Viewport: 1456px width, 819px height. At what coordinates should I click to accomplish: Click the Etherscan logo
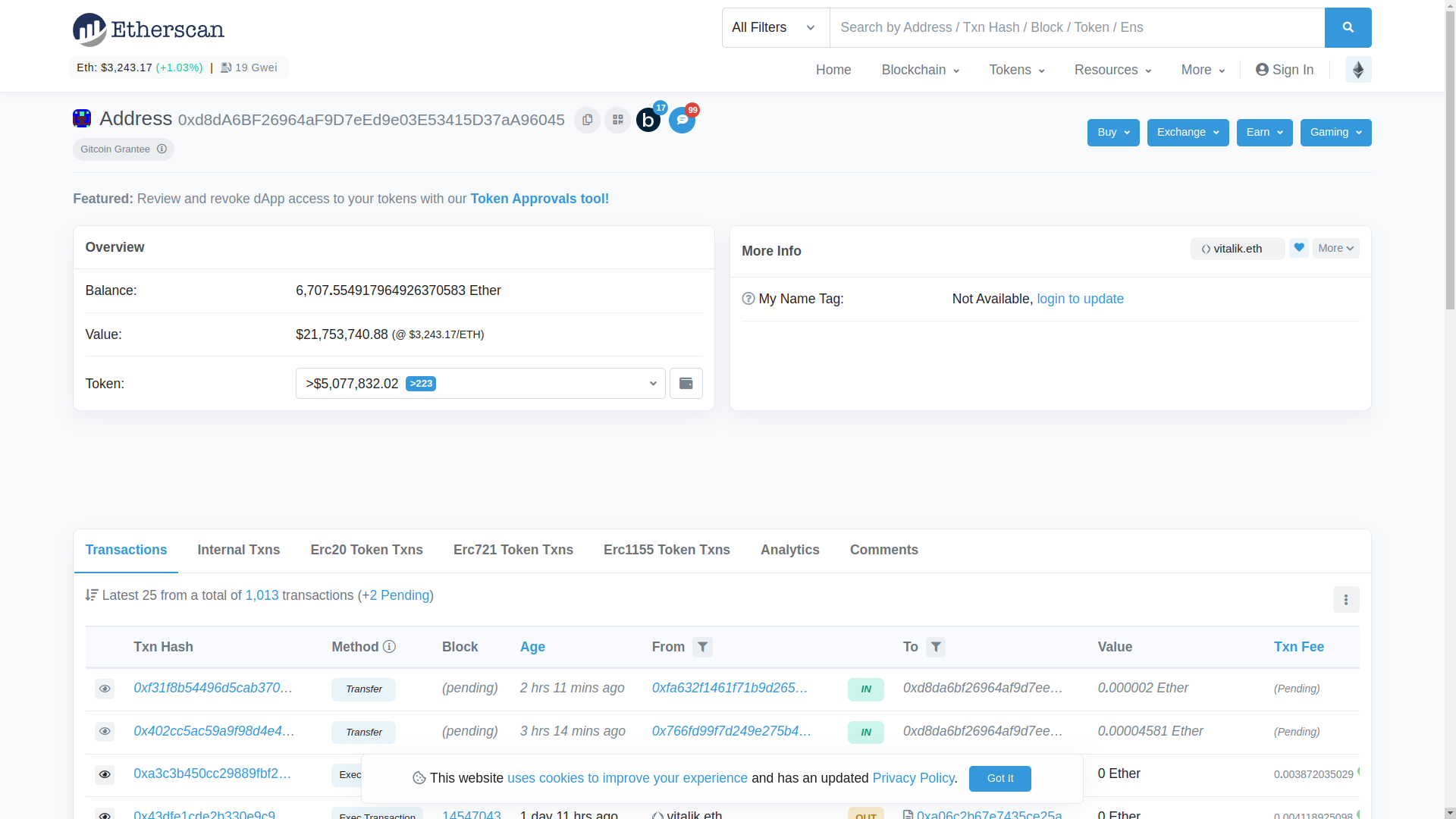[x=149, y=30]
